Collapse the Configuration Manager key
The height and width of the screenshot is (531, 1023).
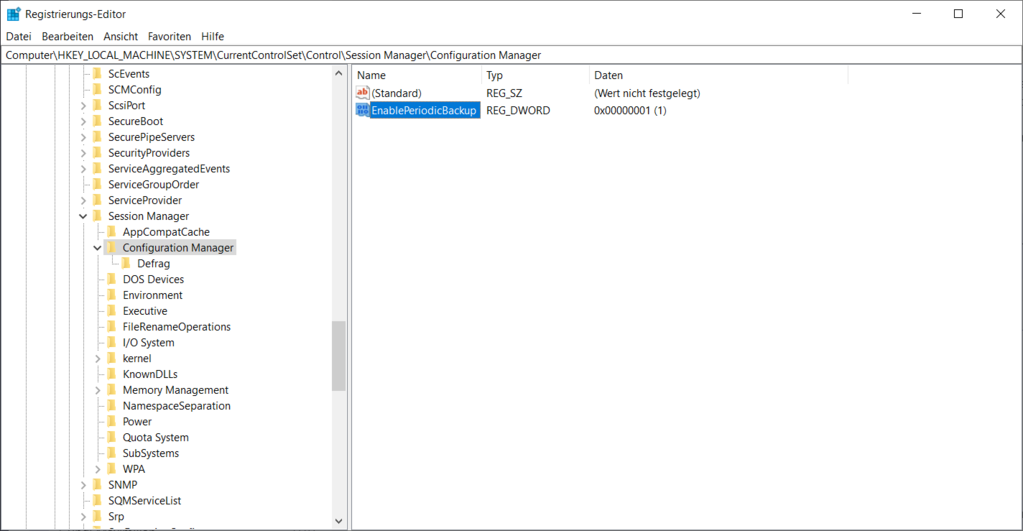tap(97, 248)
